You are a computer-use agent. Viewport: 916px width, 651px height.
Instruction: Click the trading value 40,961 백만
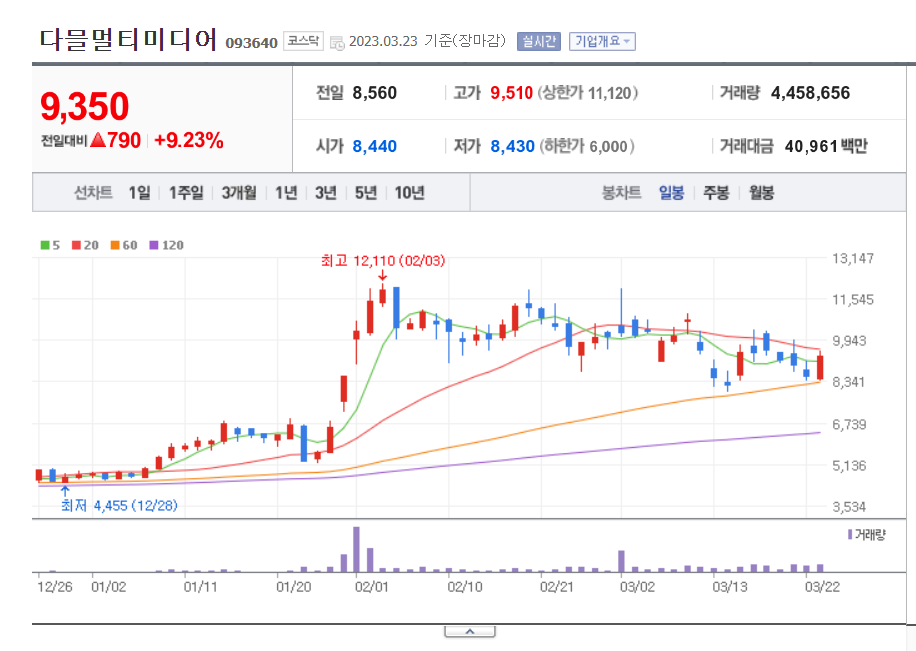(826, 146)
